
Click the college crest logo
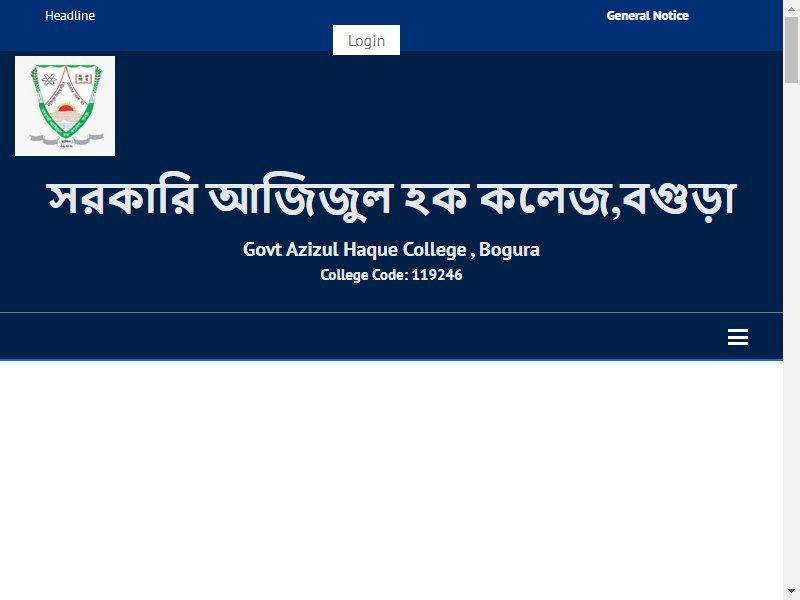click(x=65, y=106)
